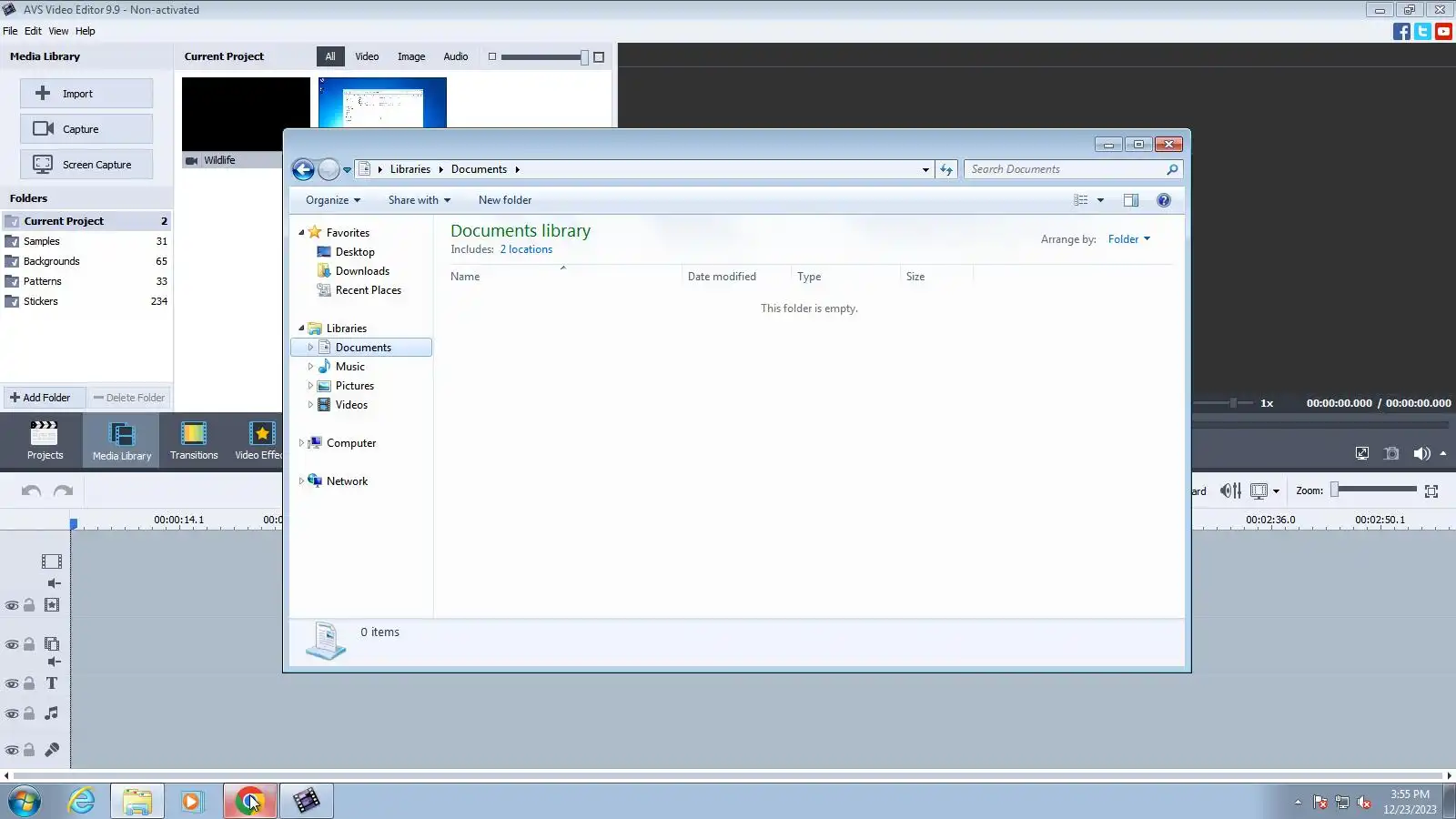Collapse the Favorites tree group
Image resolution: width=1456 pixels, height=819 pixels.
(301, 233)
